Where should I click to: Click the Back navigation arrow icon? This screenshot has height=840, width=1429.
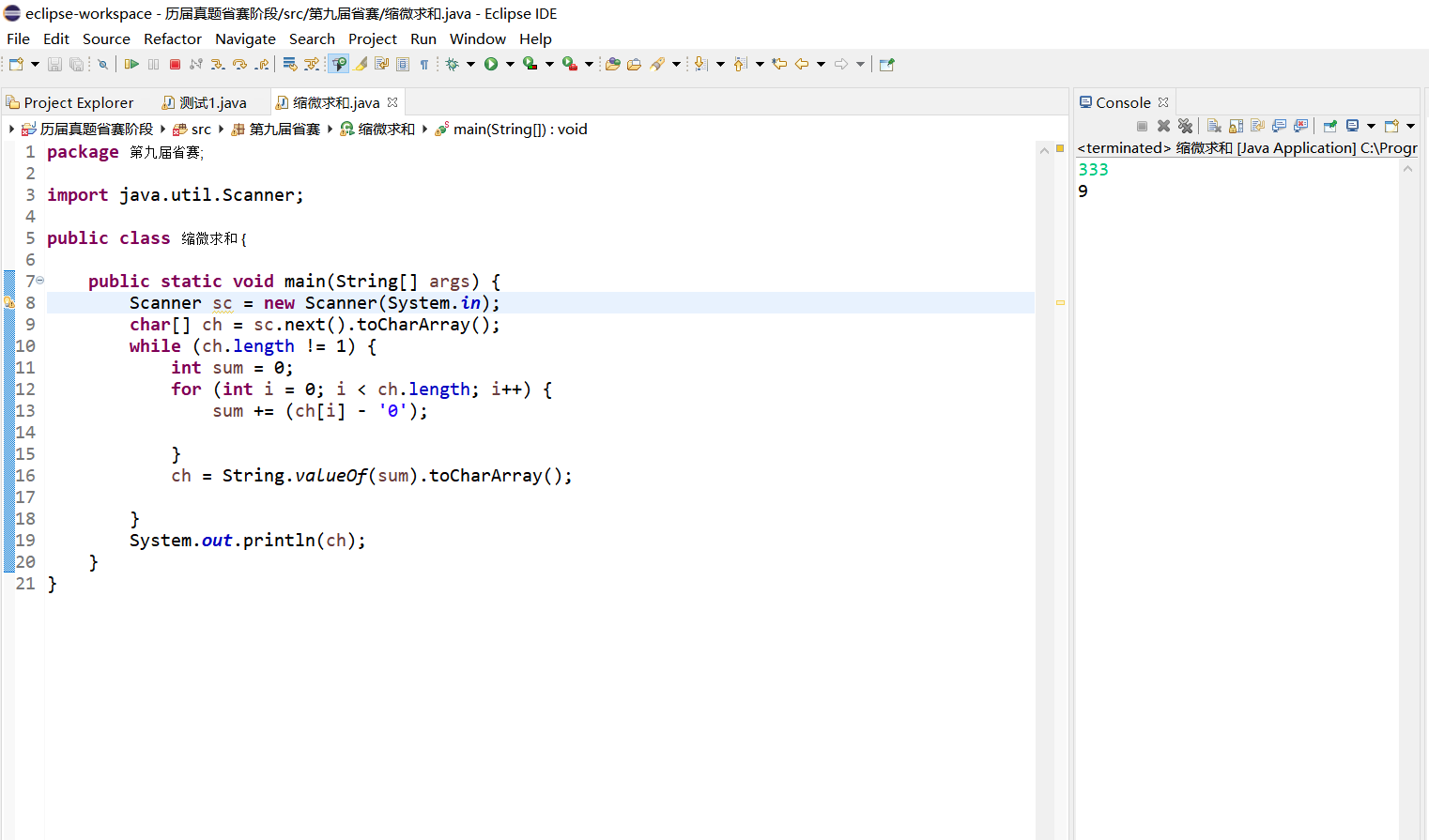point(801,64)
